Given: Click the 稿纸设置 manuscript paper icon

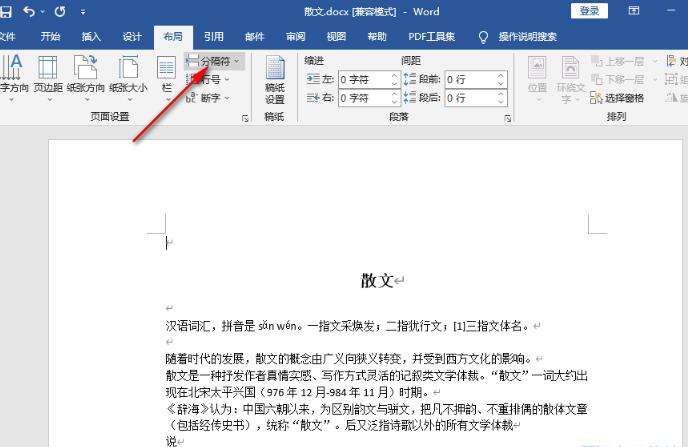Looking at the screenshot, I should (275, 80).
